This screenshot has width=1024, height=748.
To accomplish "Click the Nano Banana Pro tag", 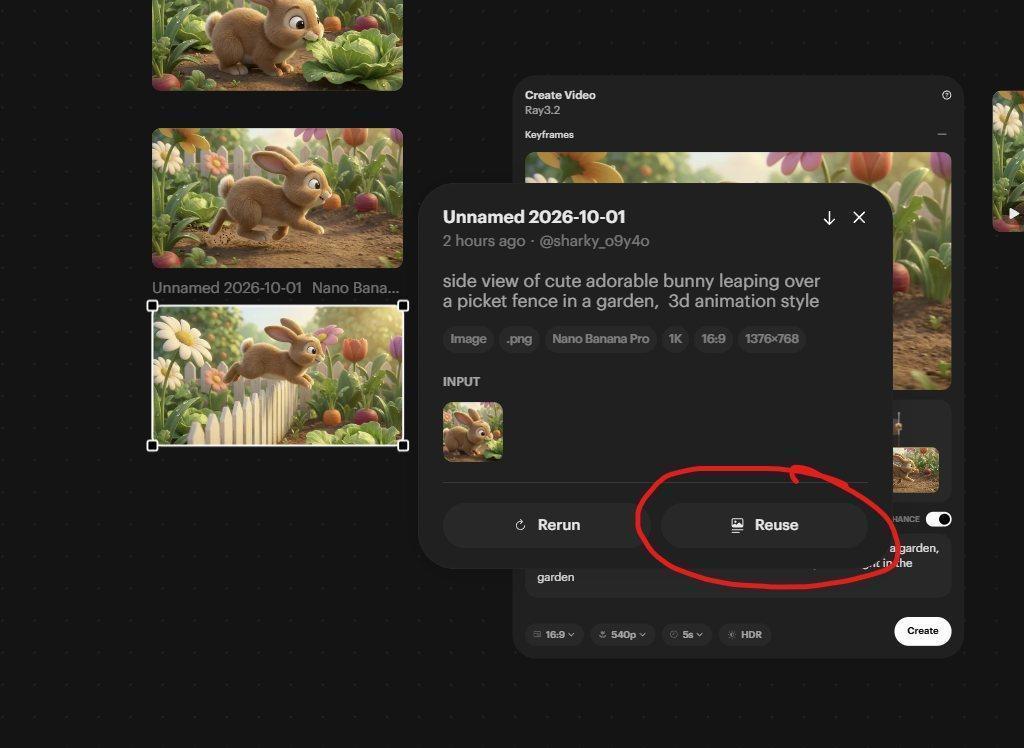I will coord(600,339).
